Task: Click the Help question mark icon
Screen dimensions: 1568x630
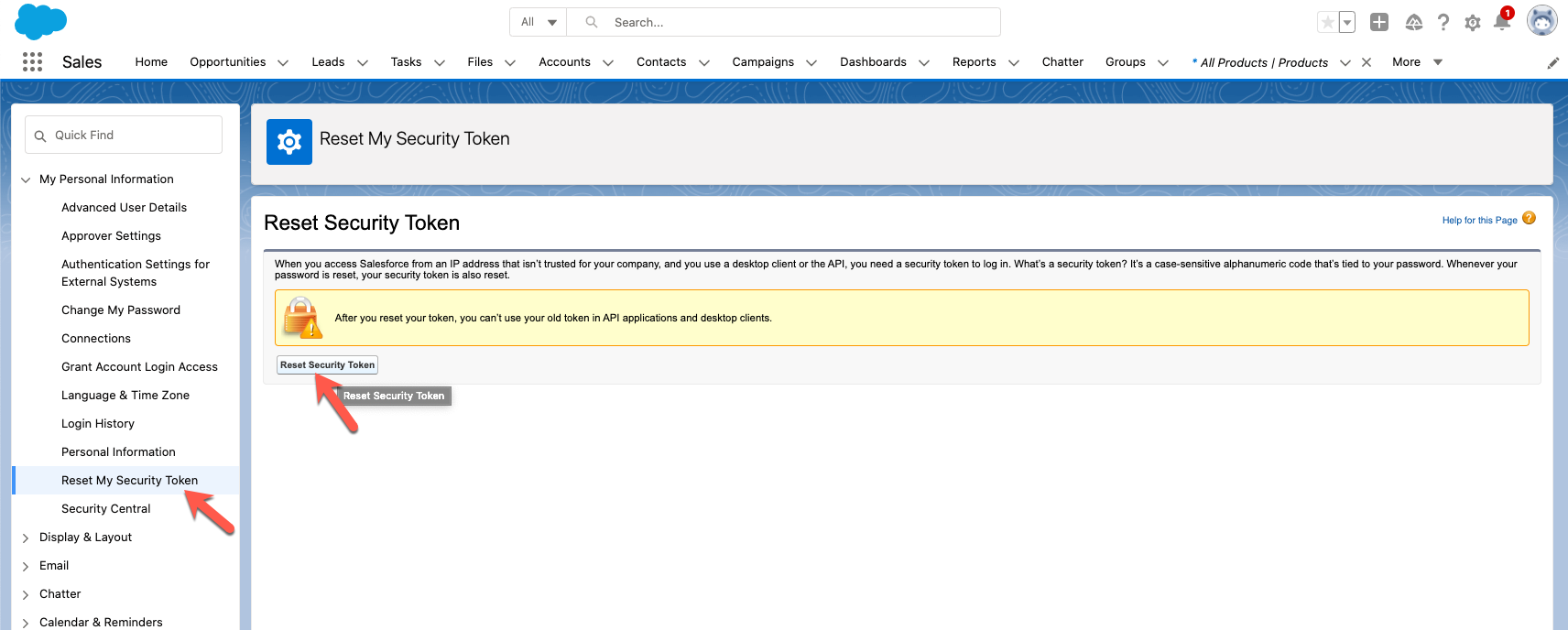Action: click(1443, 23)
